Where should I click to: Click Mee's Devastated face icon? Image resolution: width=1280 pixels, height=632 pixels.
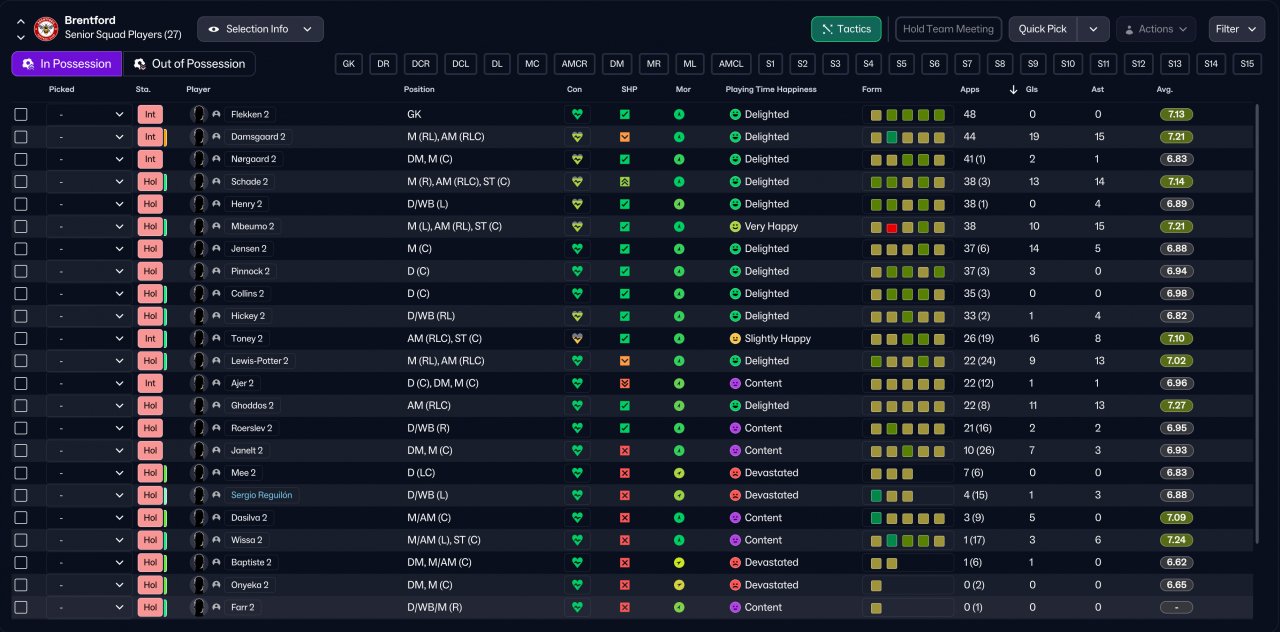point(735,473)
